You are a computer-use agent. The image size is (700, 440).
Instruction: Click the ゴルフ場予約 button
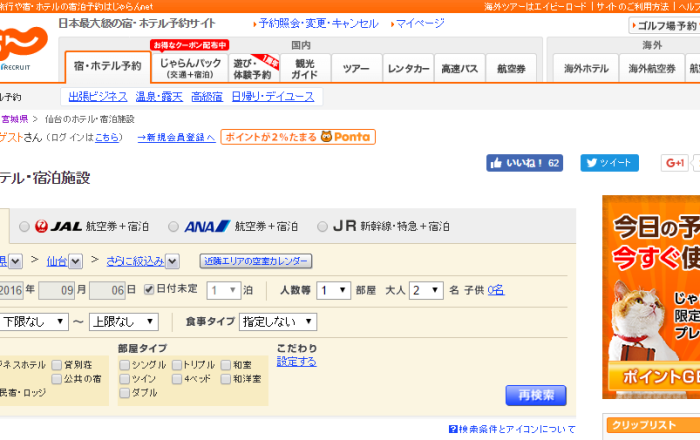664,25
